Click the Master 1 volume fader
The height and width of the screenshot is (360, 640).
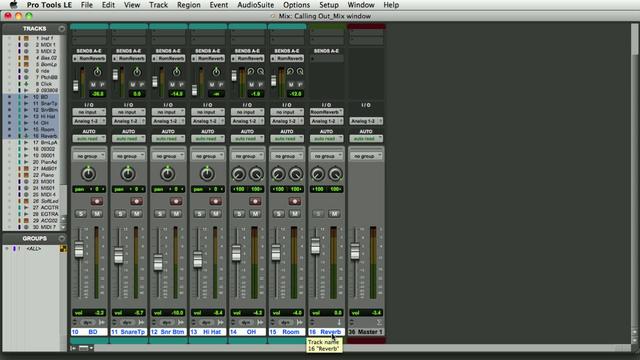coord(355,251)
